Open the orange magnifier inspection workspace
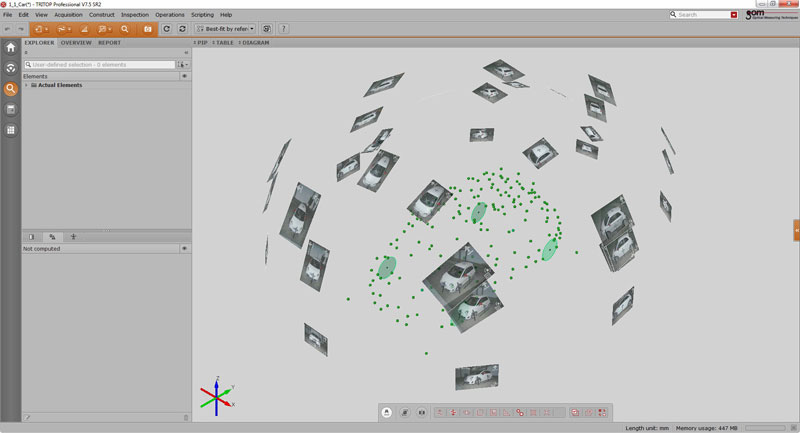 click(11, 89)
